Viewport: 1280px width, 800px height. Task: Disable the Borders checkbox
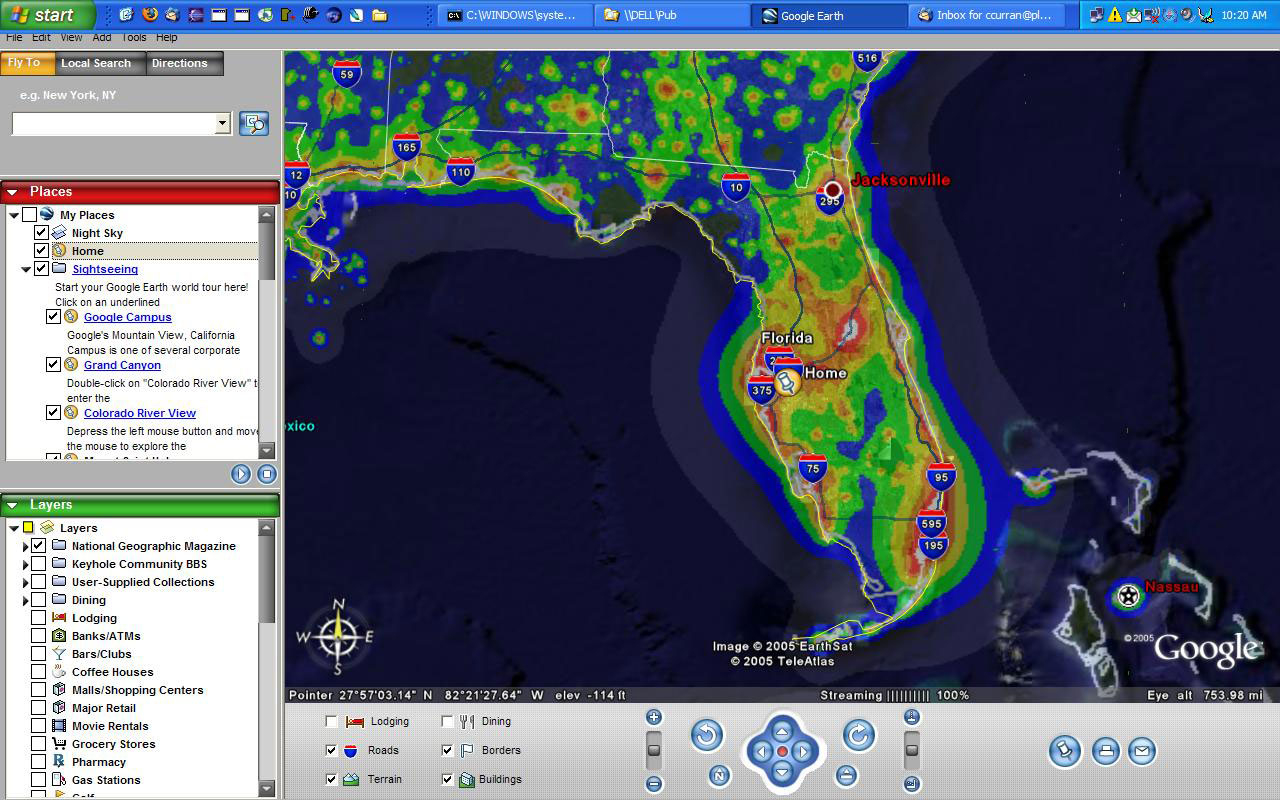pyautogui.click(x=447, y=750)
